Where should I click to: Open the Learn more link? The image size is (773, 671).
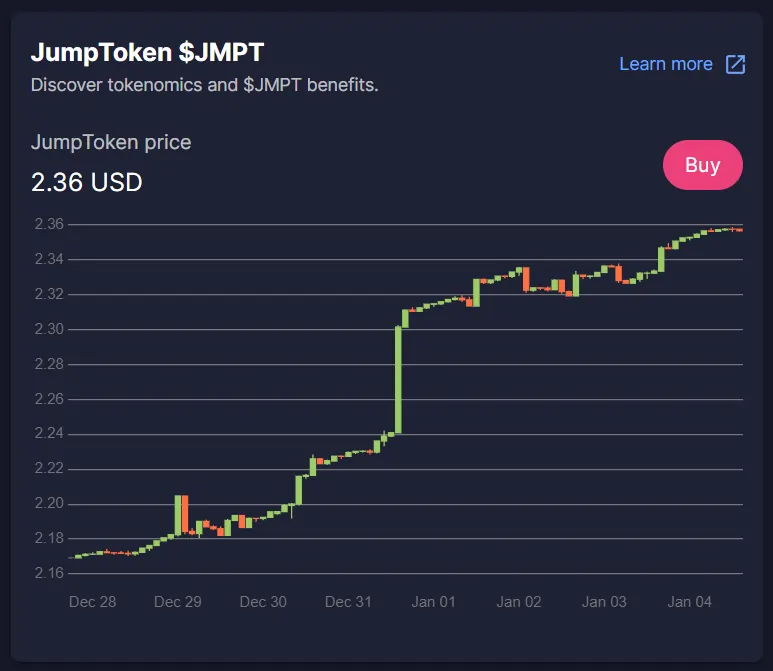666,64
